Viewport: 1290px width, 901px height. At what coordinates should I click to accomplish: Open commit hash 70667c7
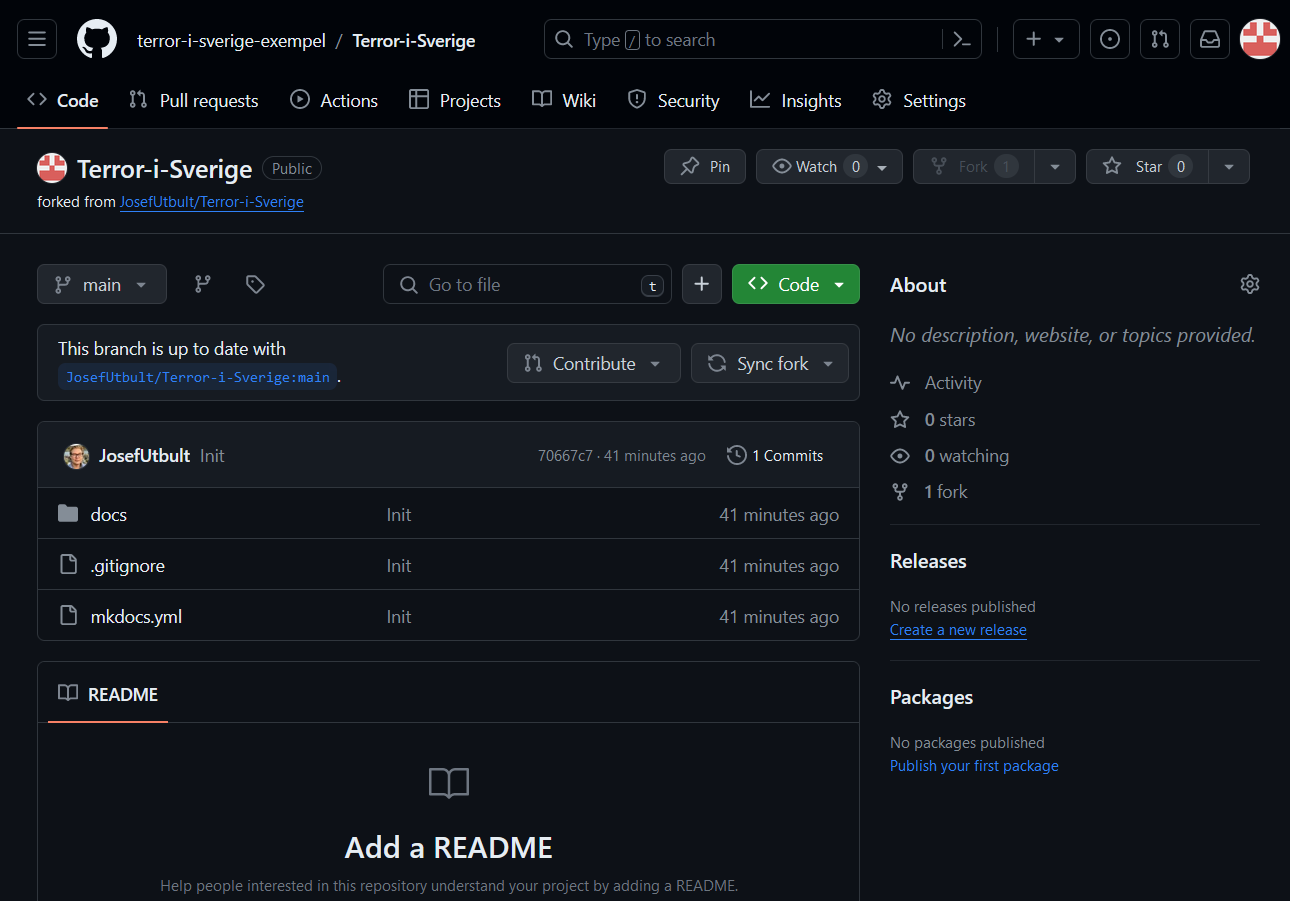point(565,456)
